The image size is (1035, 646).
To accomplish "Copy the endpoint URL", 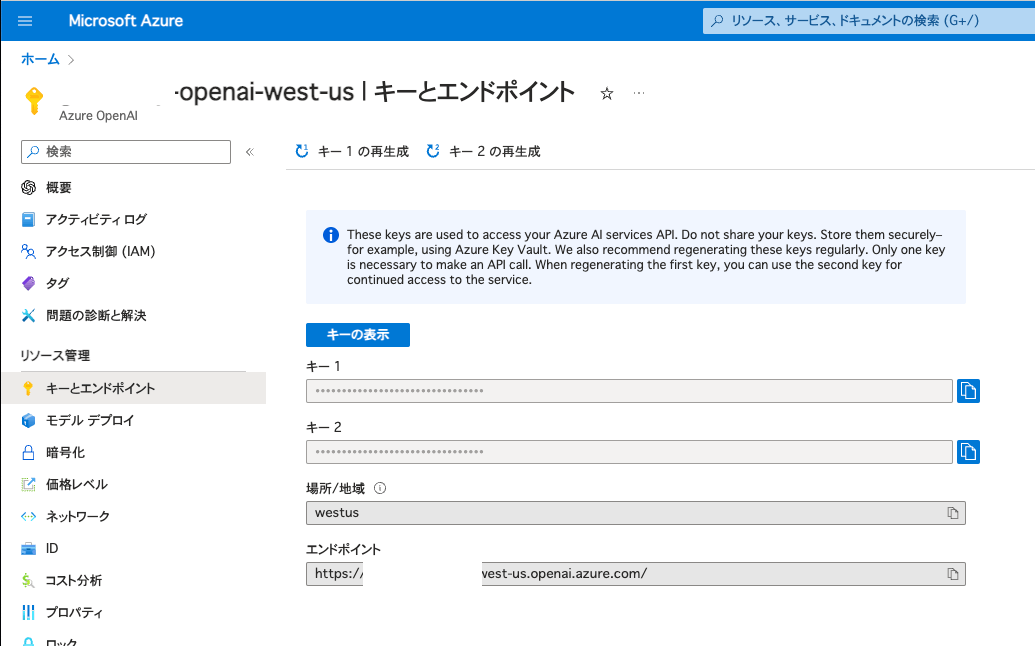I will [x=952, y=574].
